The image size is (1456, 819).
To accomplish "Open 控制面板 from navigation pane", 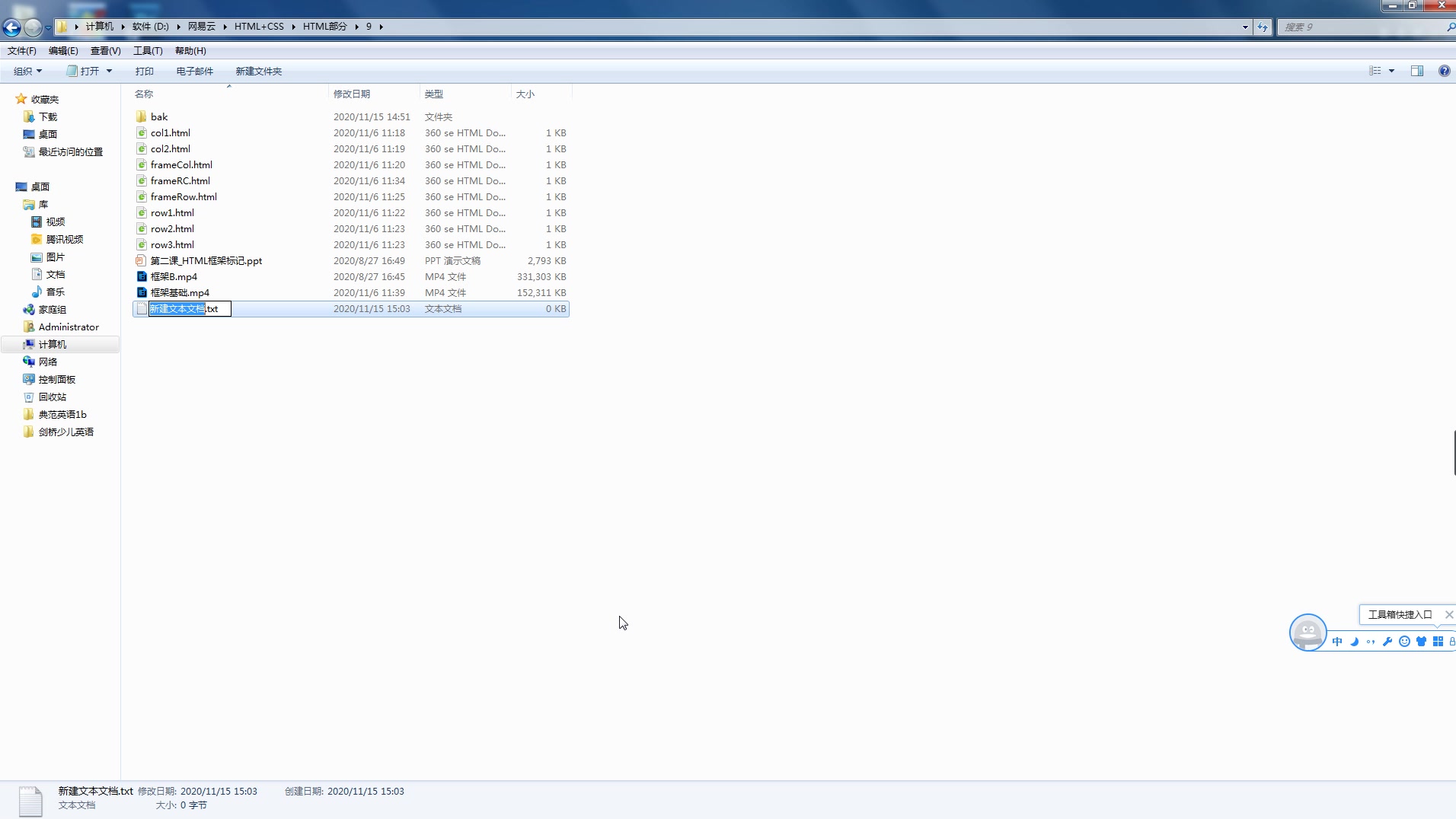I will pyautogui.click(x=57, y=379).
